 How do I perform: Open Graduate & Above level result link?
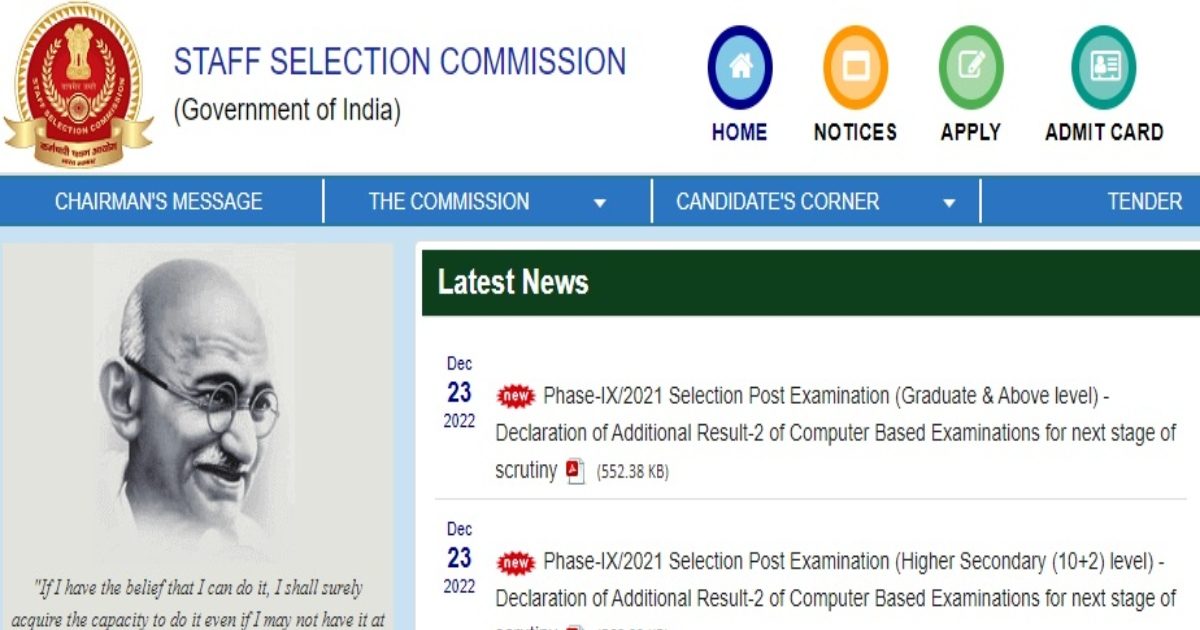[826, 396]
